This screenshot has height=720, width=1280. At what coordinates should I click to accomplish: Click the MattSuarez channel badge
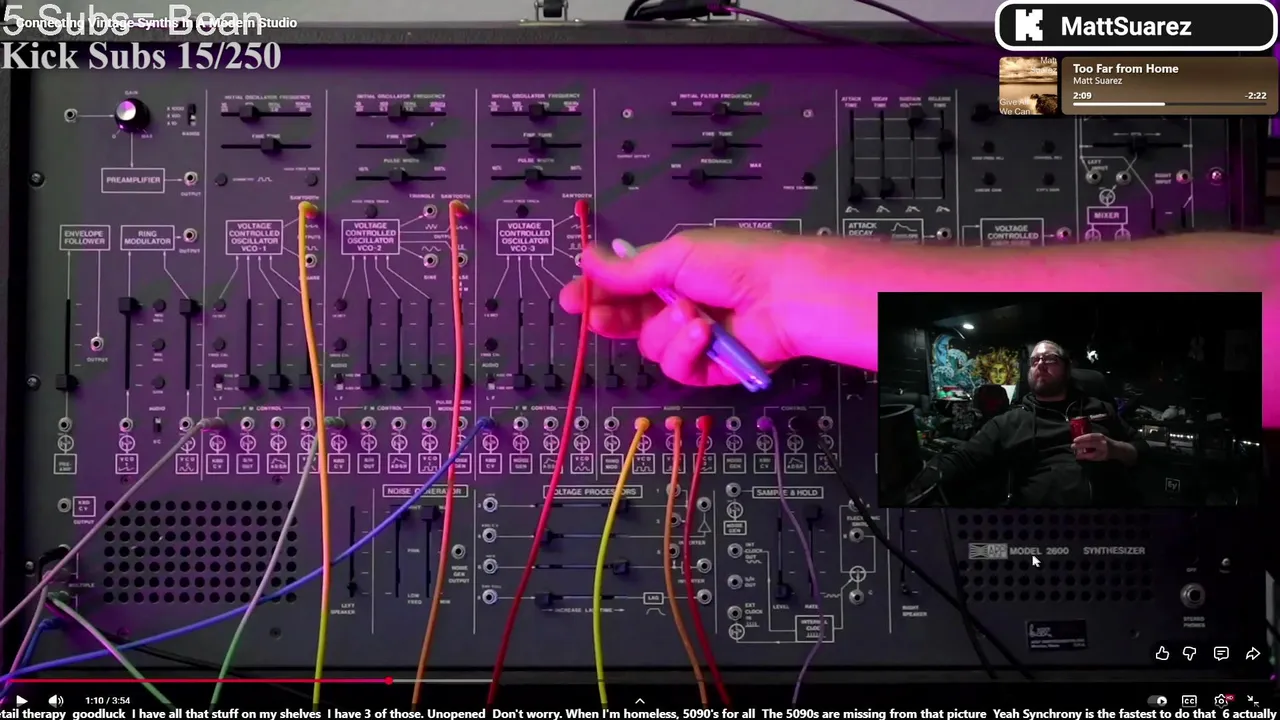(1135, 26)
